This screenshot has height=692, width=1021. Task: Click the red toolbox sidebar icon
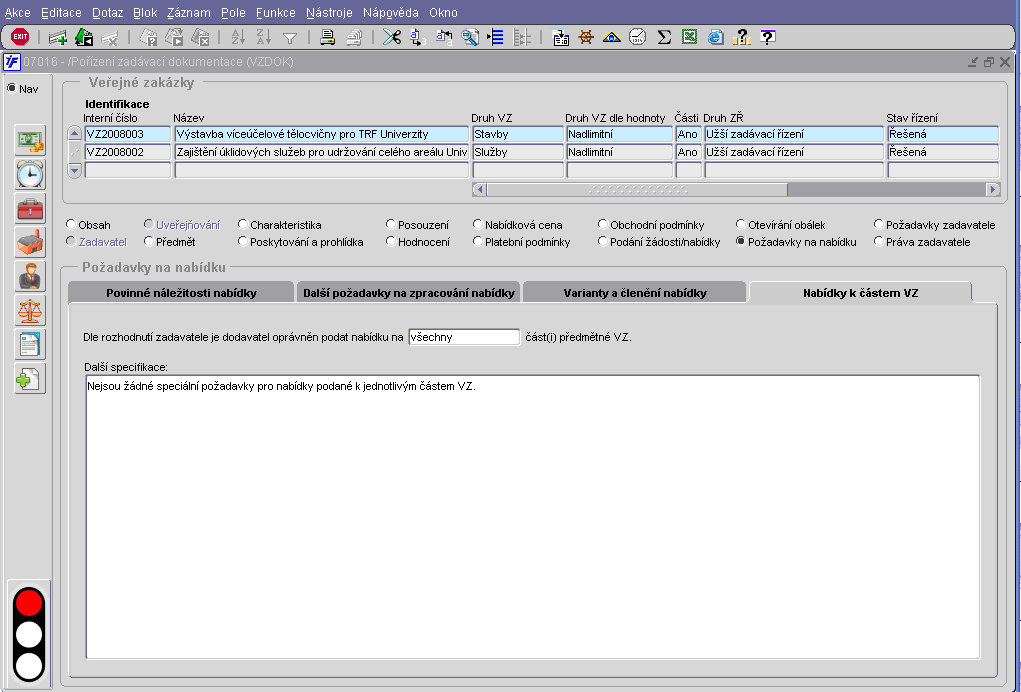pyautogui.click(x=30, y=208)
